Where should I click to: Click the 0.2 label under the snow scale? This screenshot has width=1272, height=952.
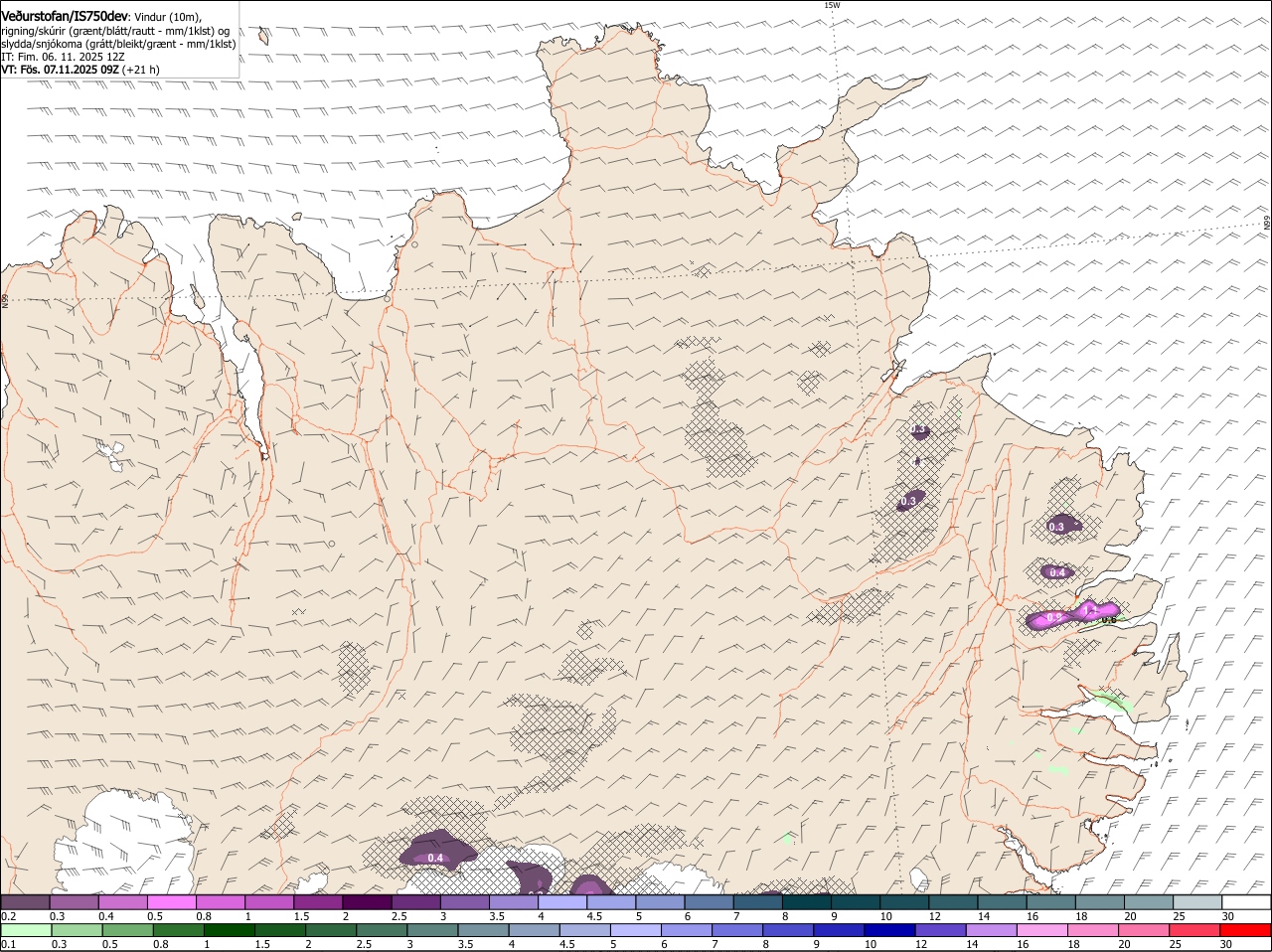[x=8, y=915]
